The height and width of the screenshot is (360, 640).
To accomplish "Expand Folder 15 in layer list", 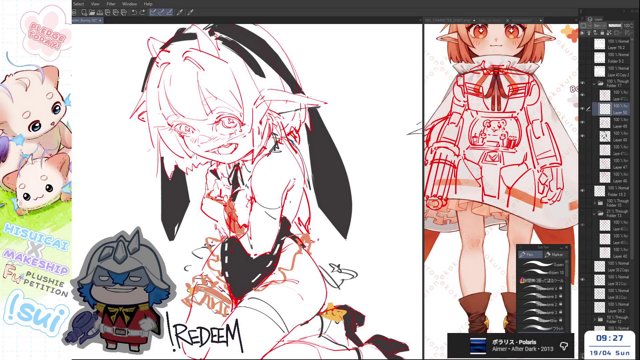I will pos(595,202).
